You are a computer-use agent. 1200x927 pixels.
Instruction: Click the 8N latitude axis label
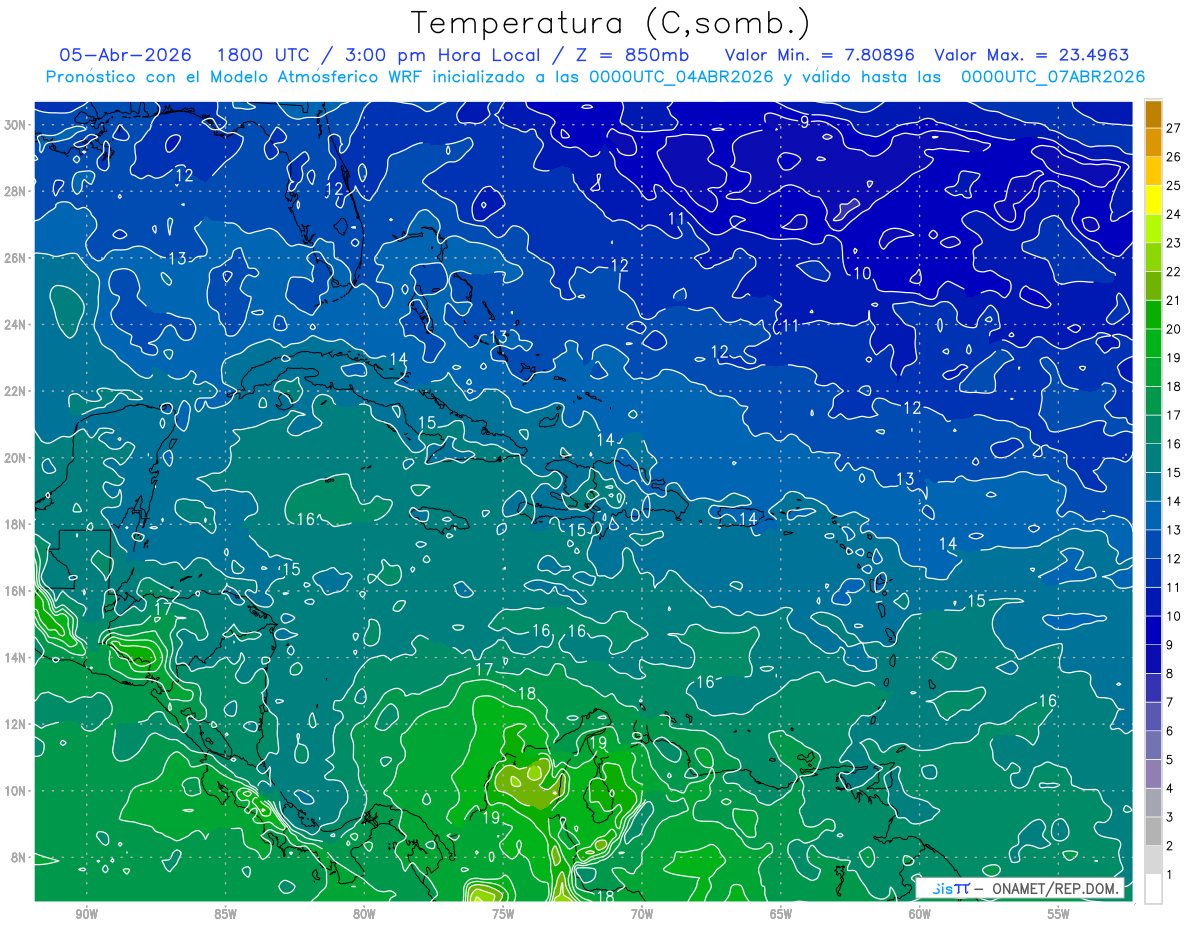point(22,857)
